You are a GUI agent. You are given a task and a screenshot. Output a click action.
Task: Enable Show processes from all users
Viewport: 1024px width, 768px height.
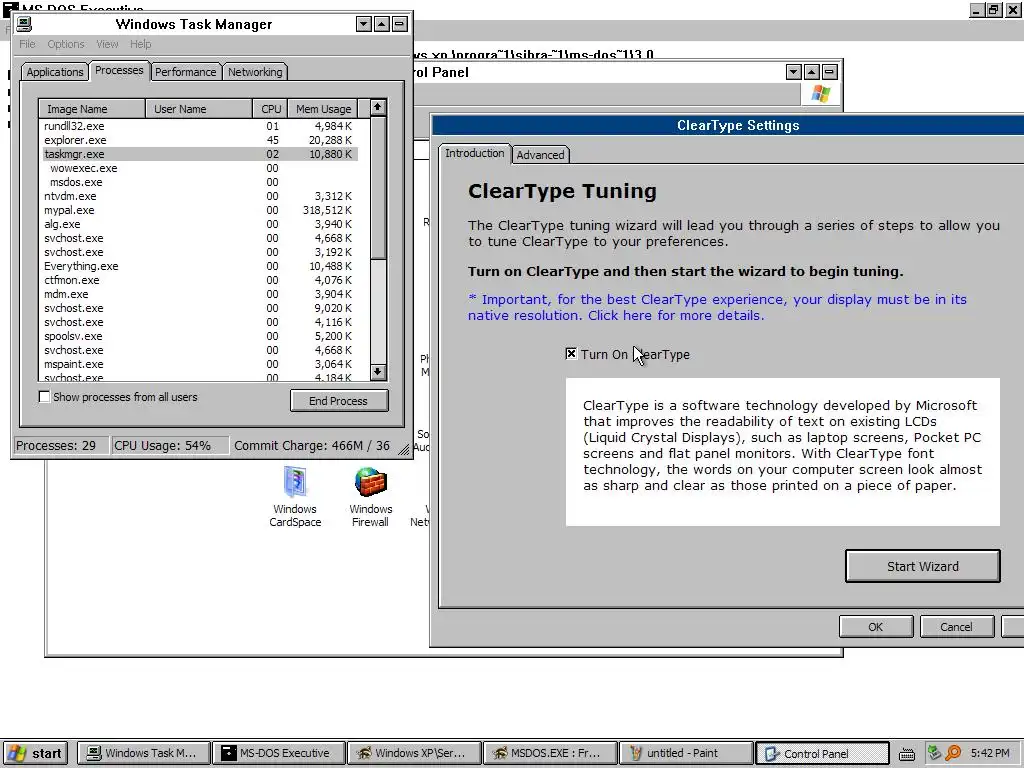coord(44,396)
